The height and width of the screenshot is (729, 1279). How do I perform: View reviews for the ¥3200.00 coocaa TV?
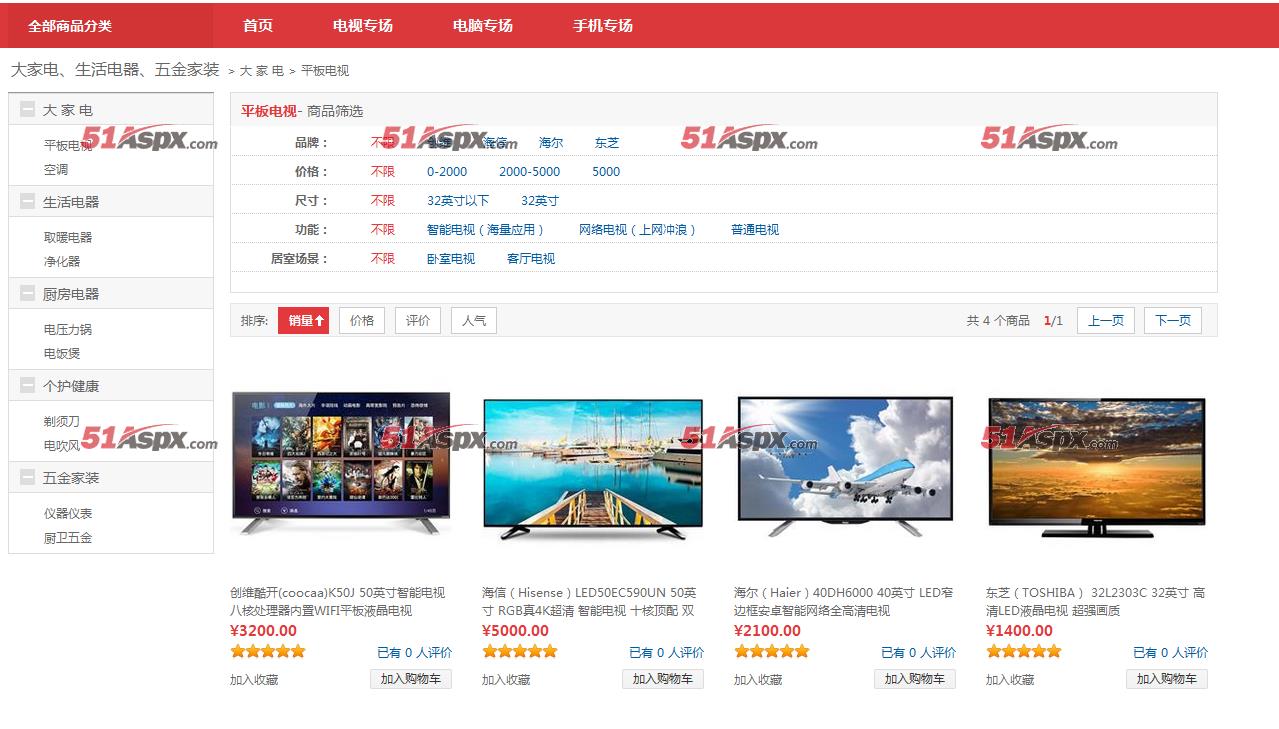coord(415,653)
